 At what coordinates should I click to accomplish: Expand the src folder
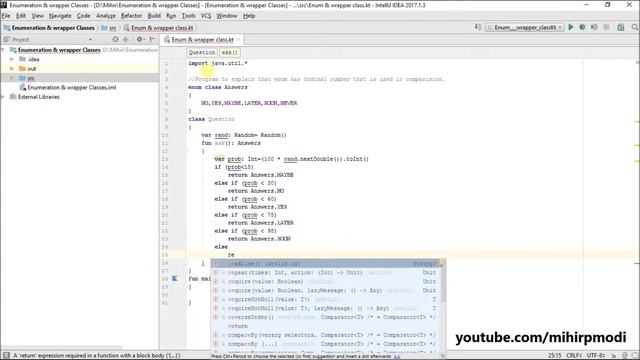pos(12,78)
